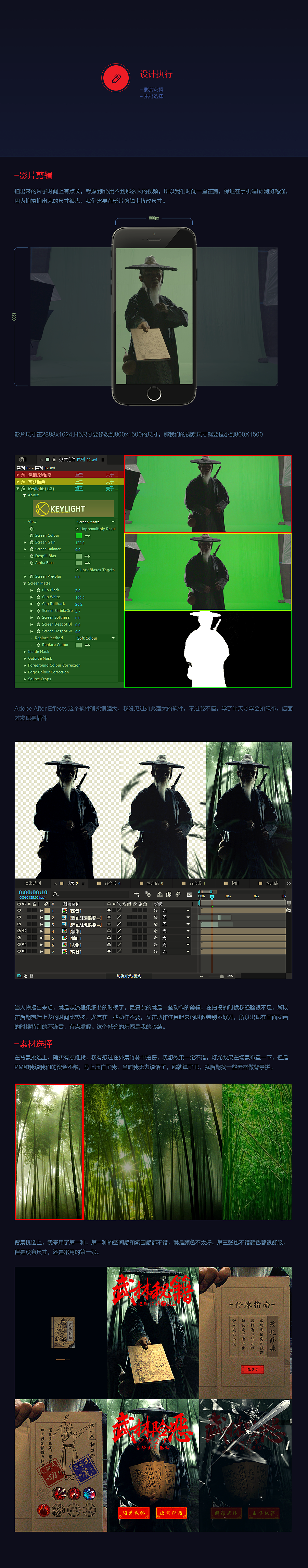Hide layer 3 热血江湖 with eye toggle

click(19, 924)
